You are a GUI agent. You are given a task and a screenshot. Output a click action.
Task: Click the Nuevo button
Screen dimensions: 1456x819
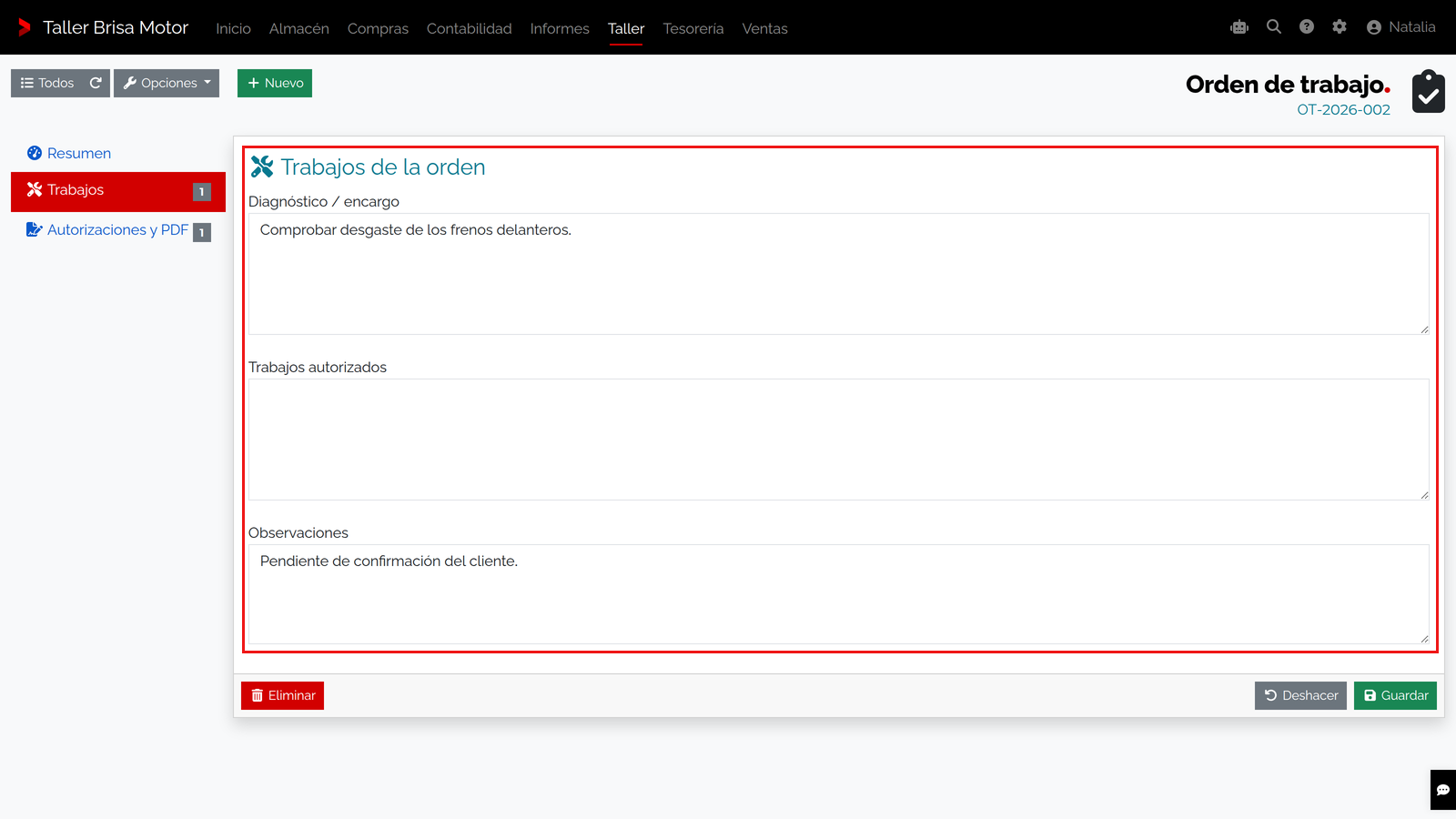[x=275, y=83]
